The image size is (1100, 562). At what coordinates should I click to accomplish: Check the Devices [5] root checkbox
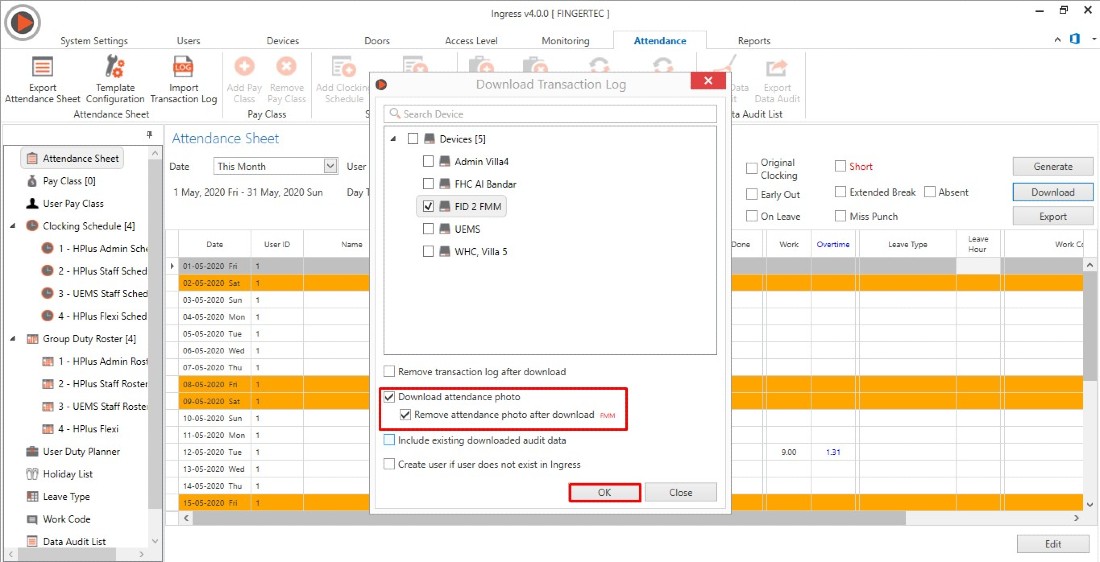click(412, 139)
